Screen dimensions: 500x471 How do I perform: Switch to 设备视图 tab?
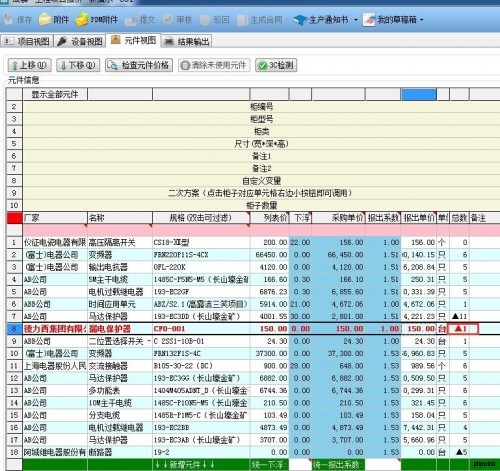click(80, 41)
